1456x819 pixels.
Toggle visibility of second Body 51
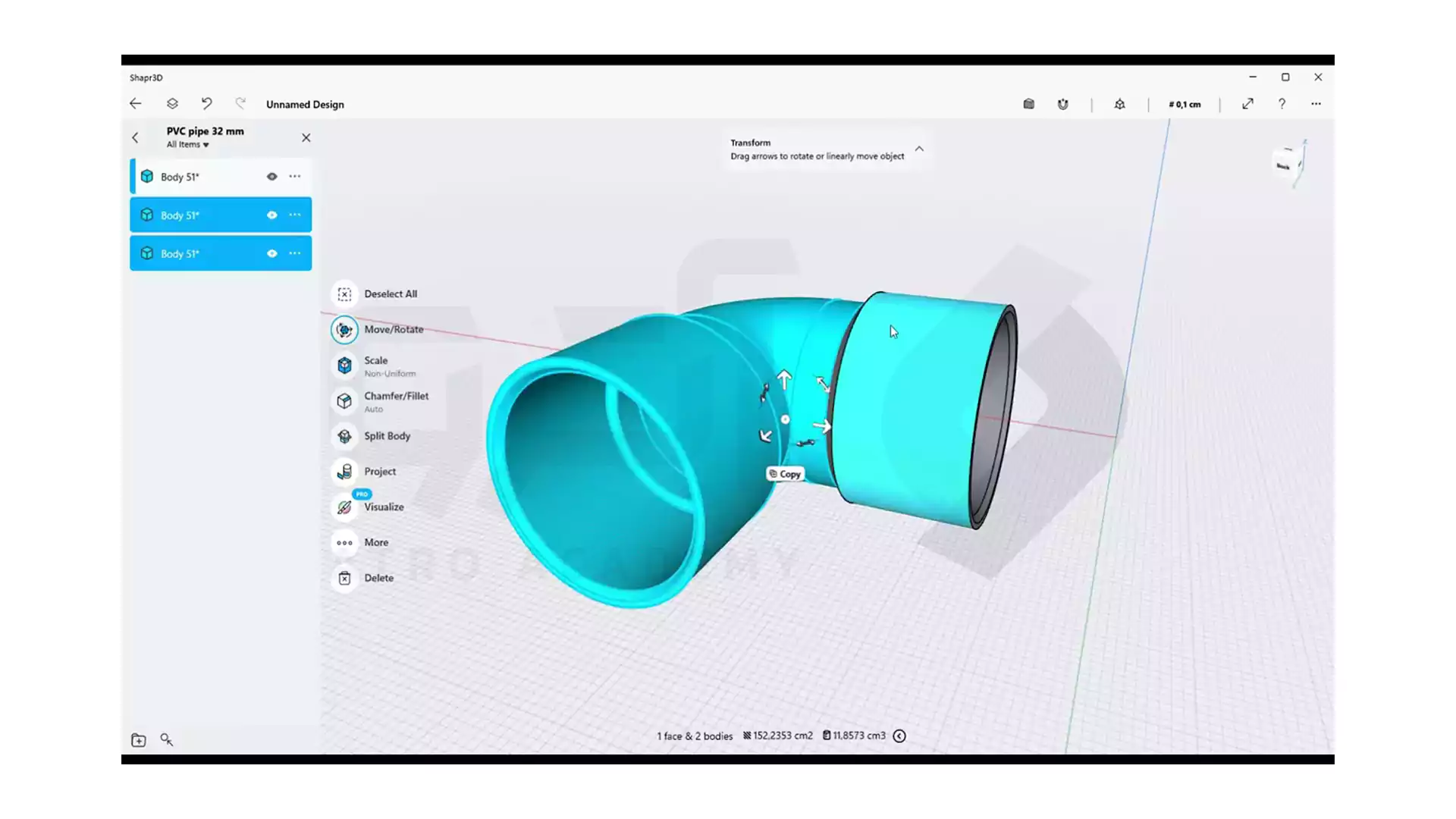coord(271,215)
